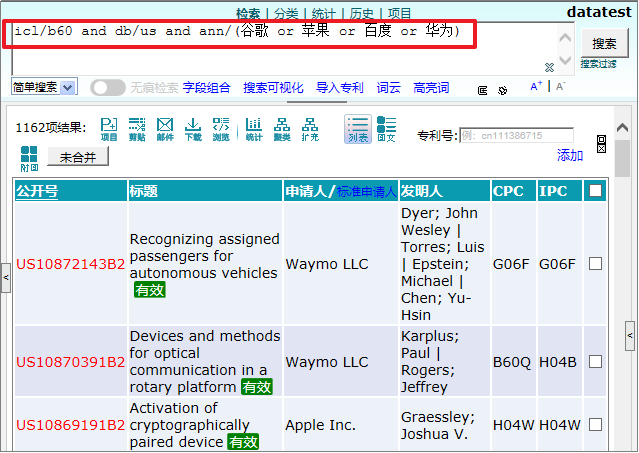Click the layout icon beside 高亮词
This screenshot has height=453, width=639.
483,90
